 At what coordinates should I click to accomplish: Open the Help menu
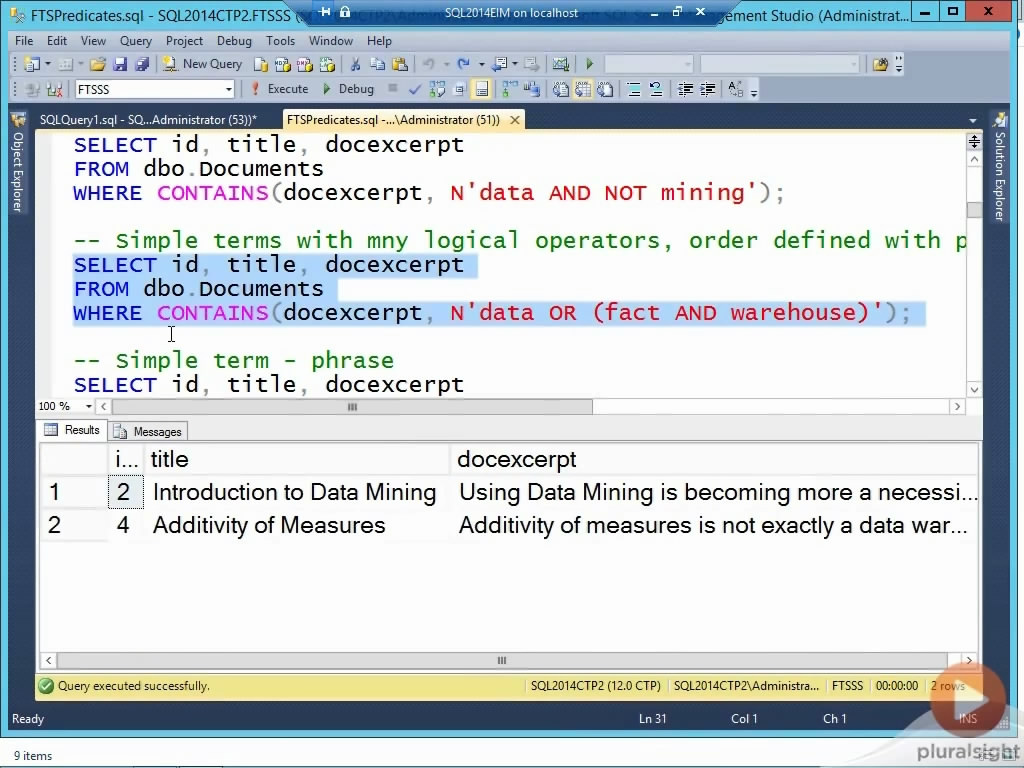379,40
